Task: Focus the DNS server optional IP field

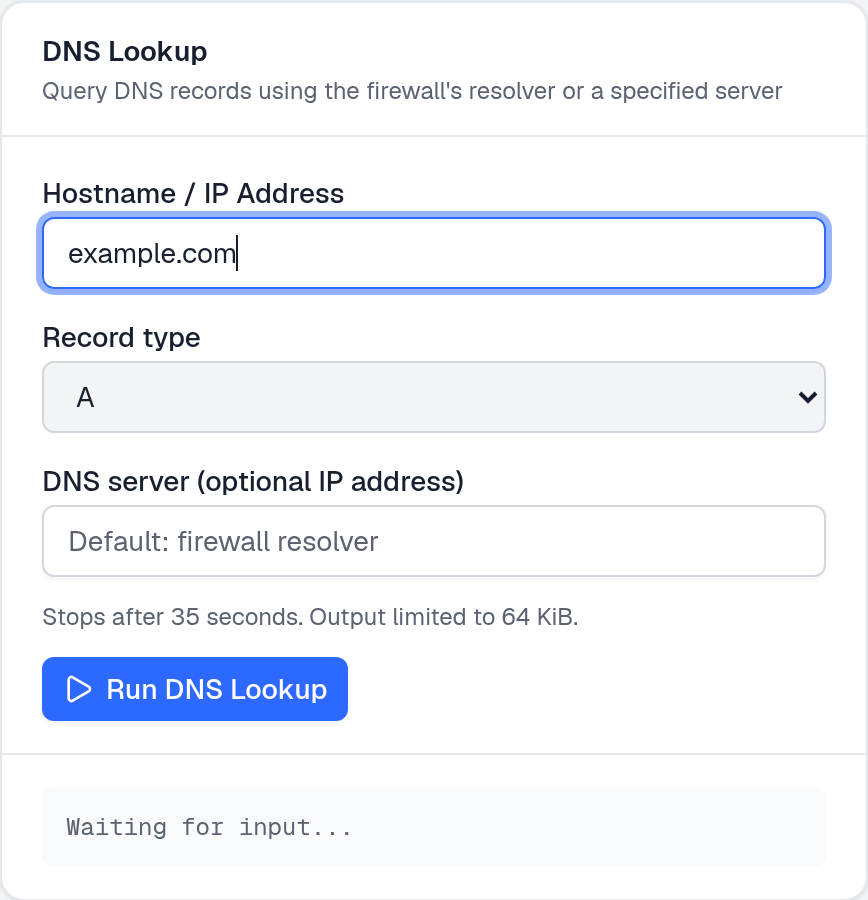Action: tap(434, 541)
